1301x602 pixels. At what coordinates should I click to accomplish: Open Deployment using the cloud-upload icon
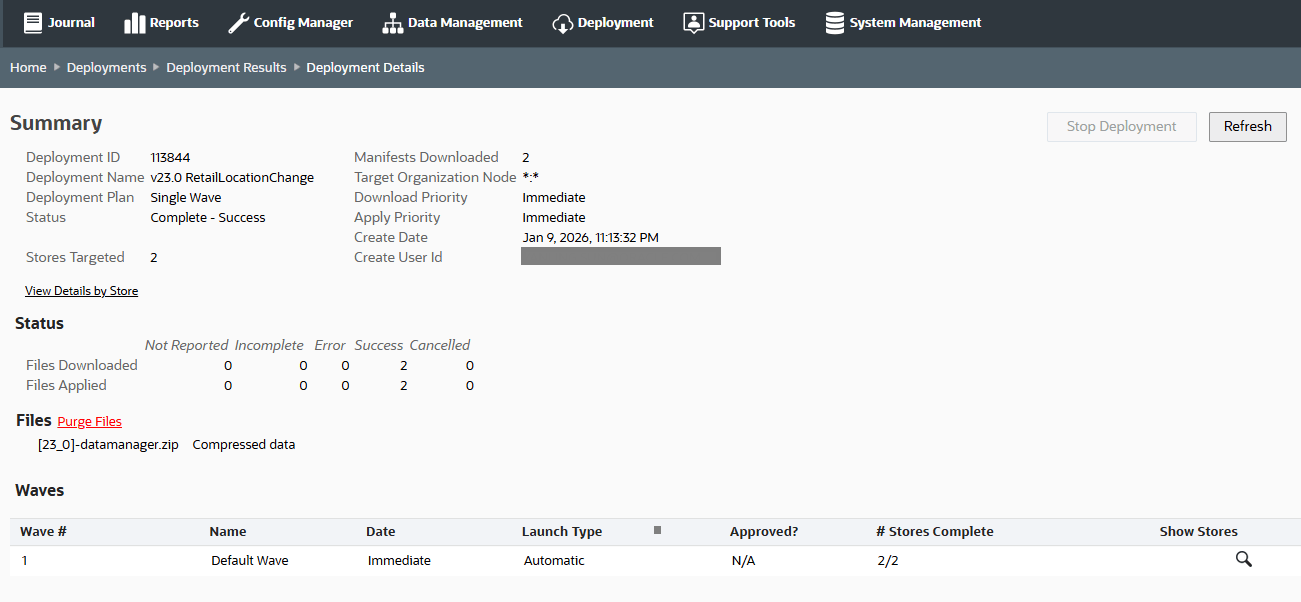(x=563, y=22)
